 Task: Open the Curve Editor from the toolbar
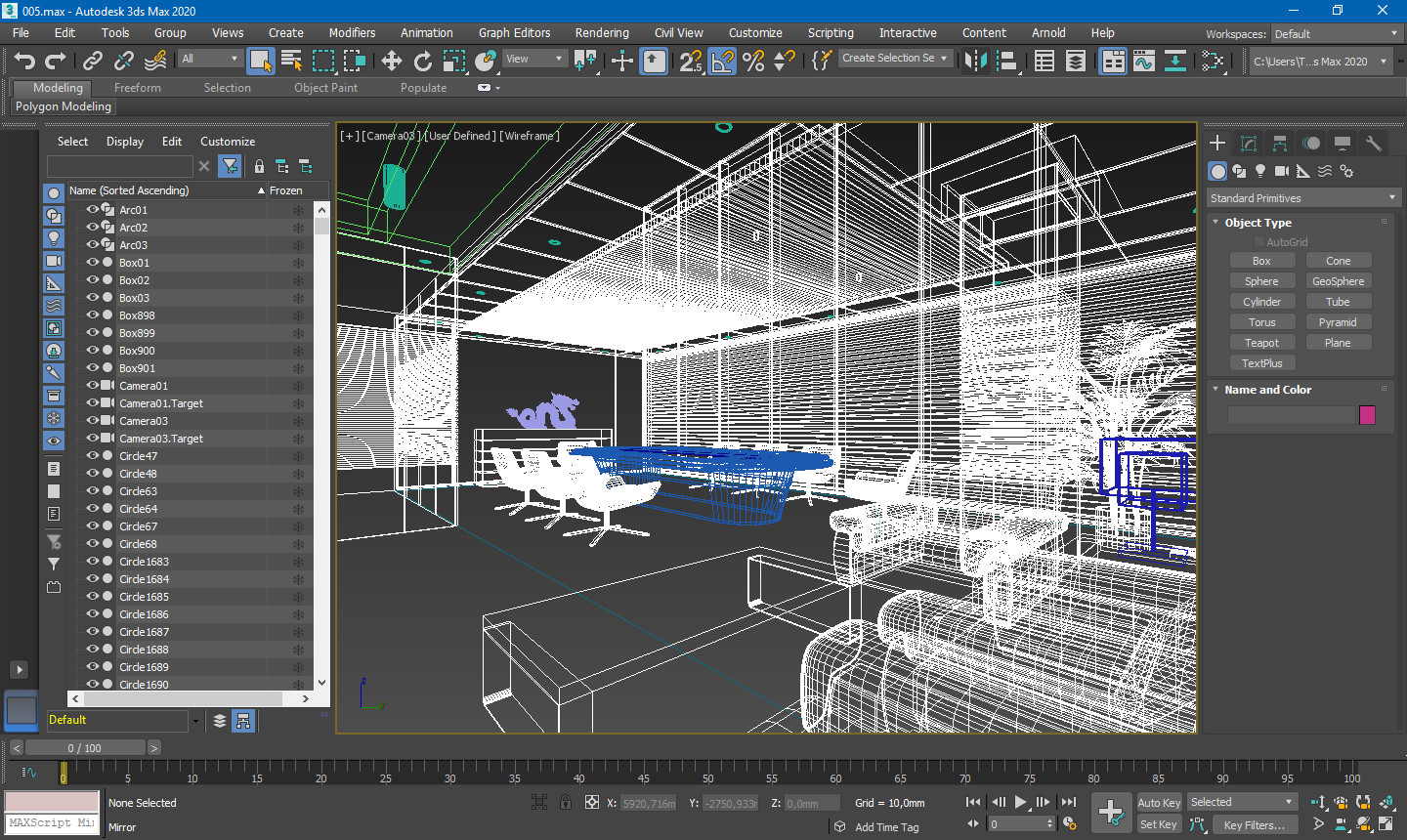click(x=1144, y=62)
